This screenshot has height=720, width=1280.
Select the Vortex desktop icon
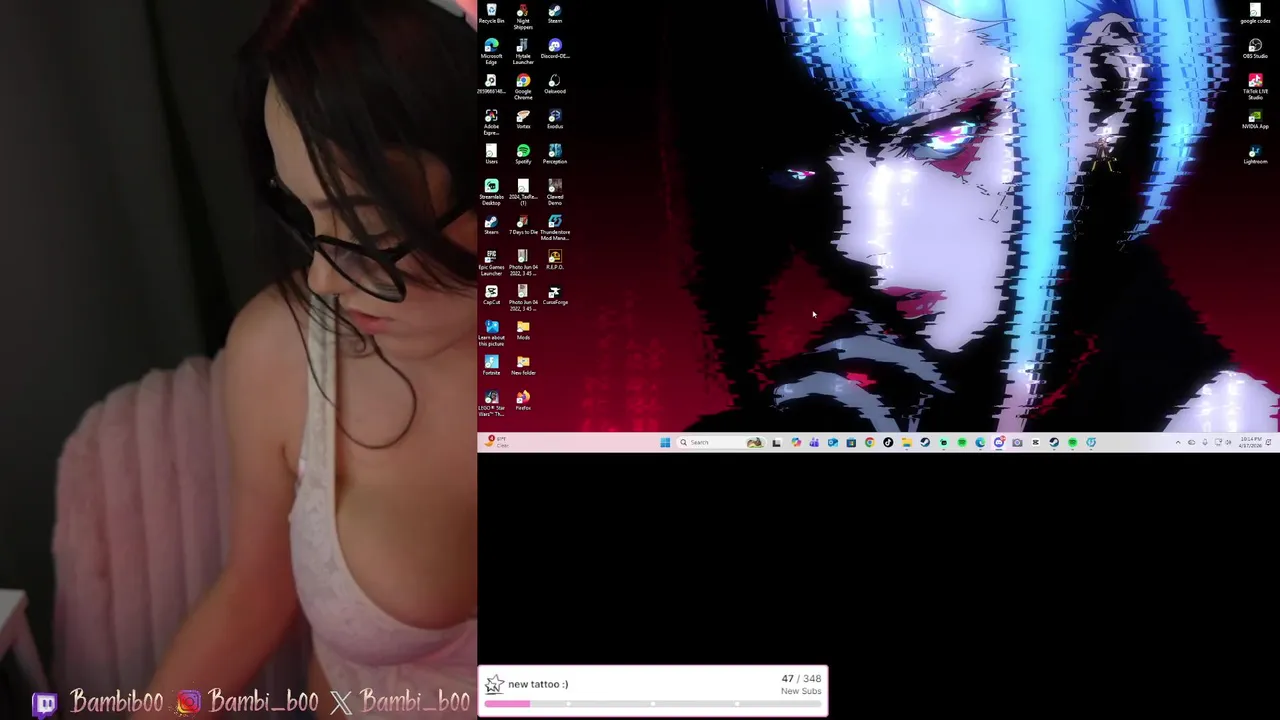(x=523, y=119)
